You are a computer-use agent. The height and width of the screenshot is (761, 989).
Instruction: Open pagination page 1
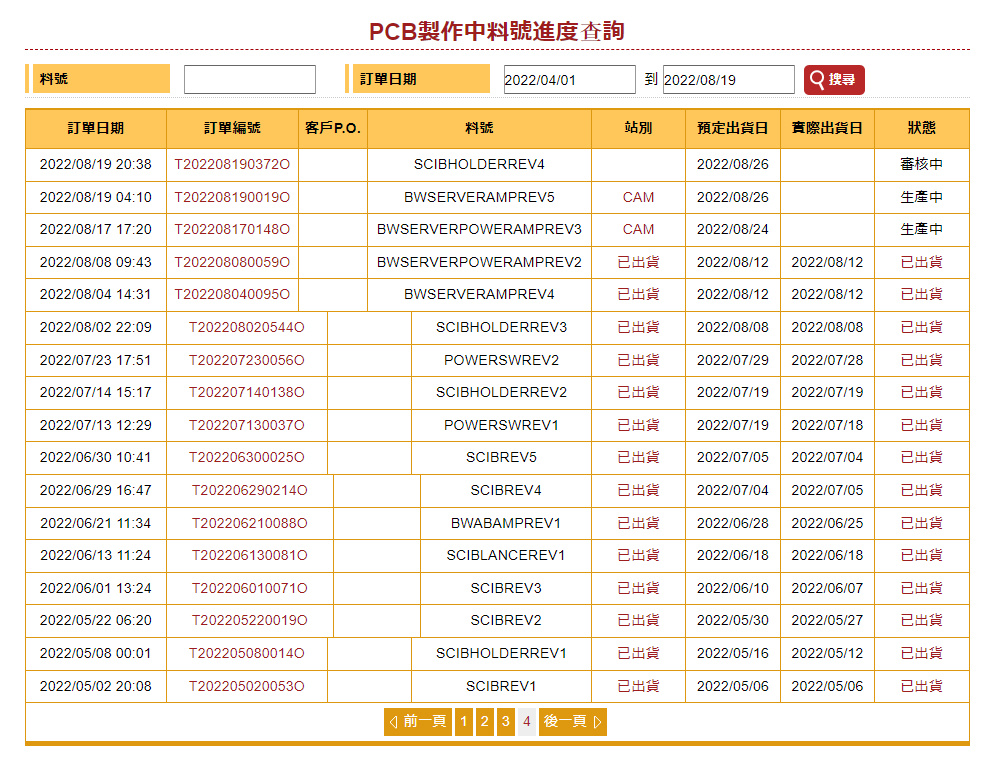point(464,721)
